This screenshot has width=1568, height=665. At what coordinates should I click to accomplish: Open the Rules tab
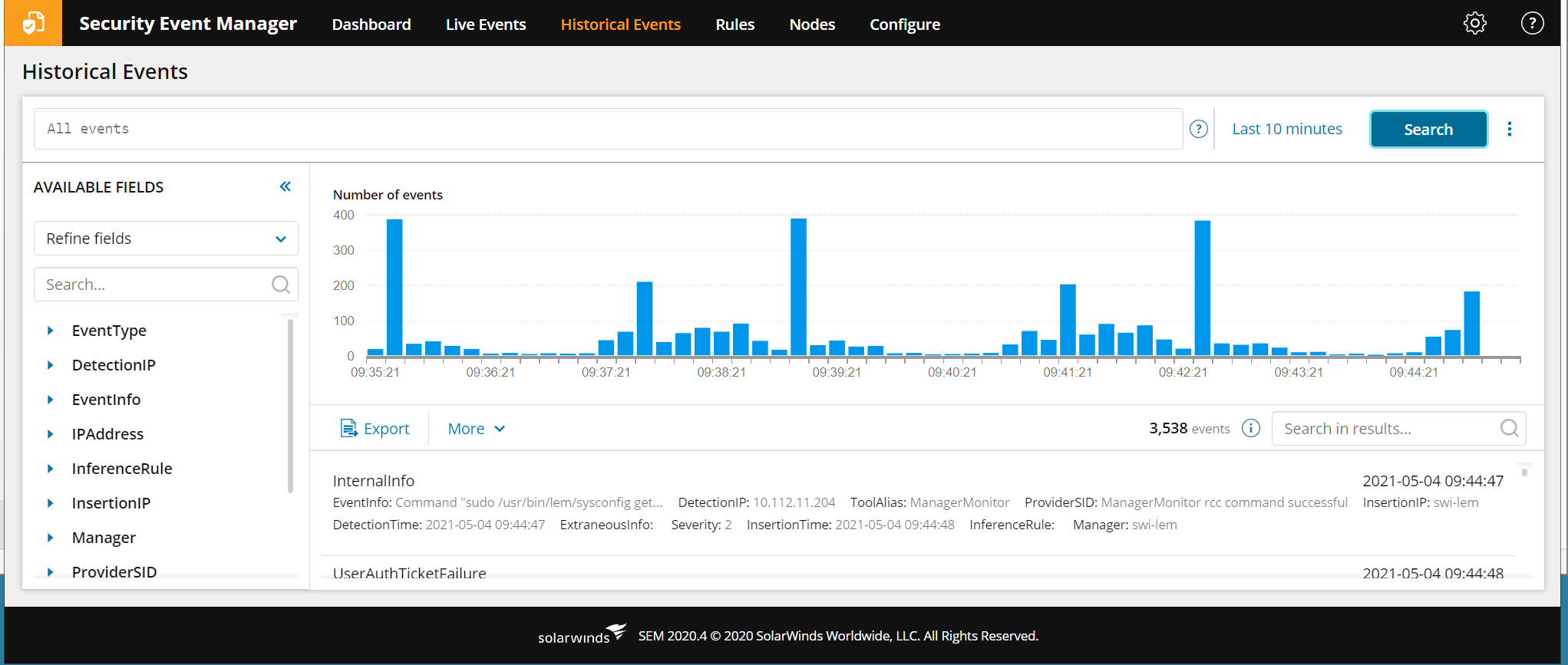(734, 25)
